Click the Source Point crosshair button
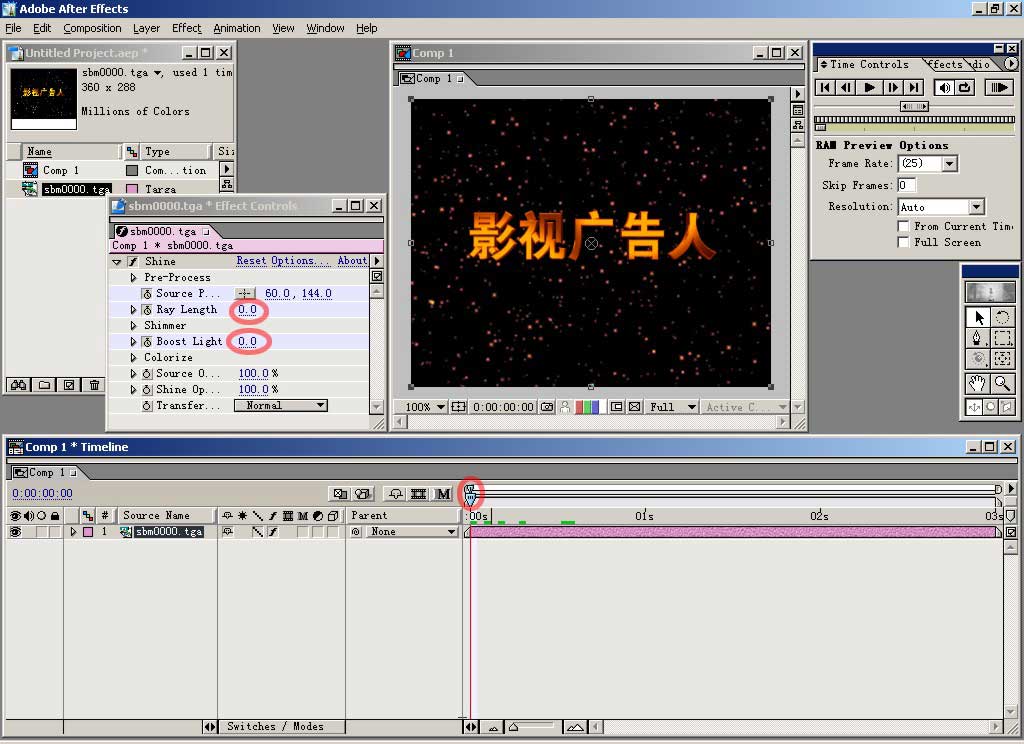This screenshot has width=1024, height=744. click(245, 294)
